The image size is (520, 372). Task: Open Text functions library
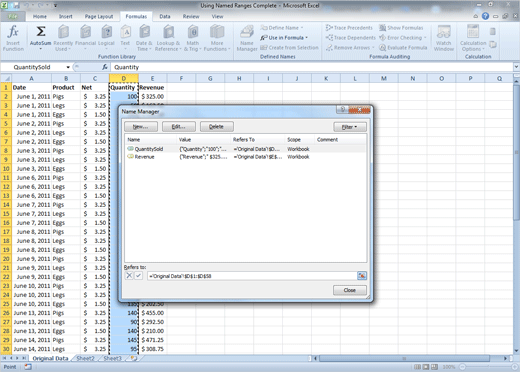(125, 38)
